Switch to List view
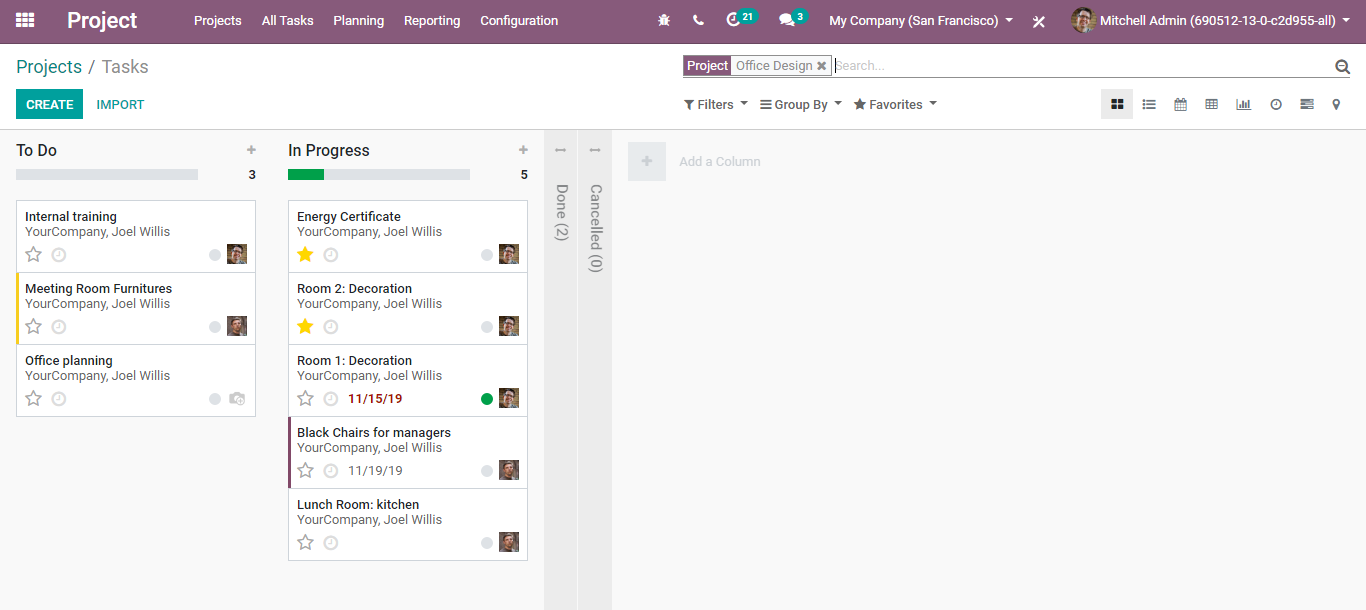Image resolution: width=1366 pixels, height=610 pixels. click(x=1149, y=104)
